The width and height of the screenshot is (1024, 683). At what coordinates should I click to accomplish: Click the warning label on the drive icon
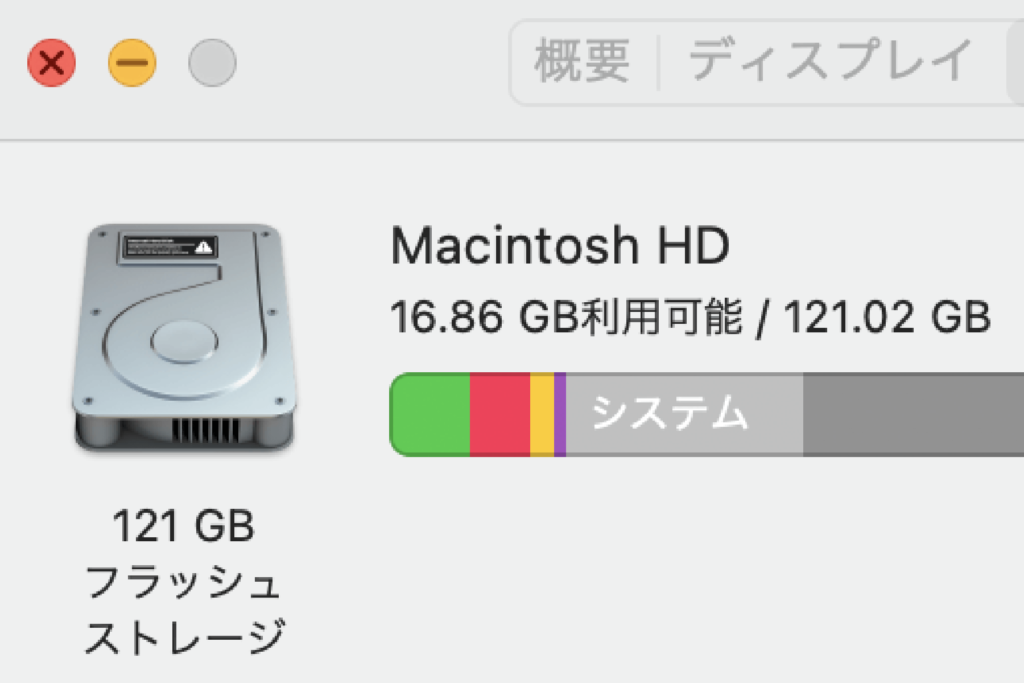(x=167, y=247)
